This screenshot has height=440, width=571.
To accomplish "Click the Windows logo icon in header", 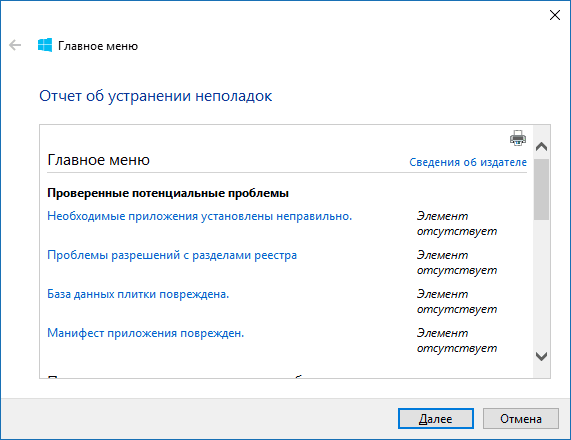I will (x=45, y=45).
